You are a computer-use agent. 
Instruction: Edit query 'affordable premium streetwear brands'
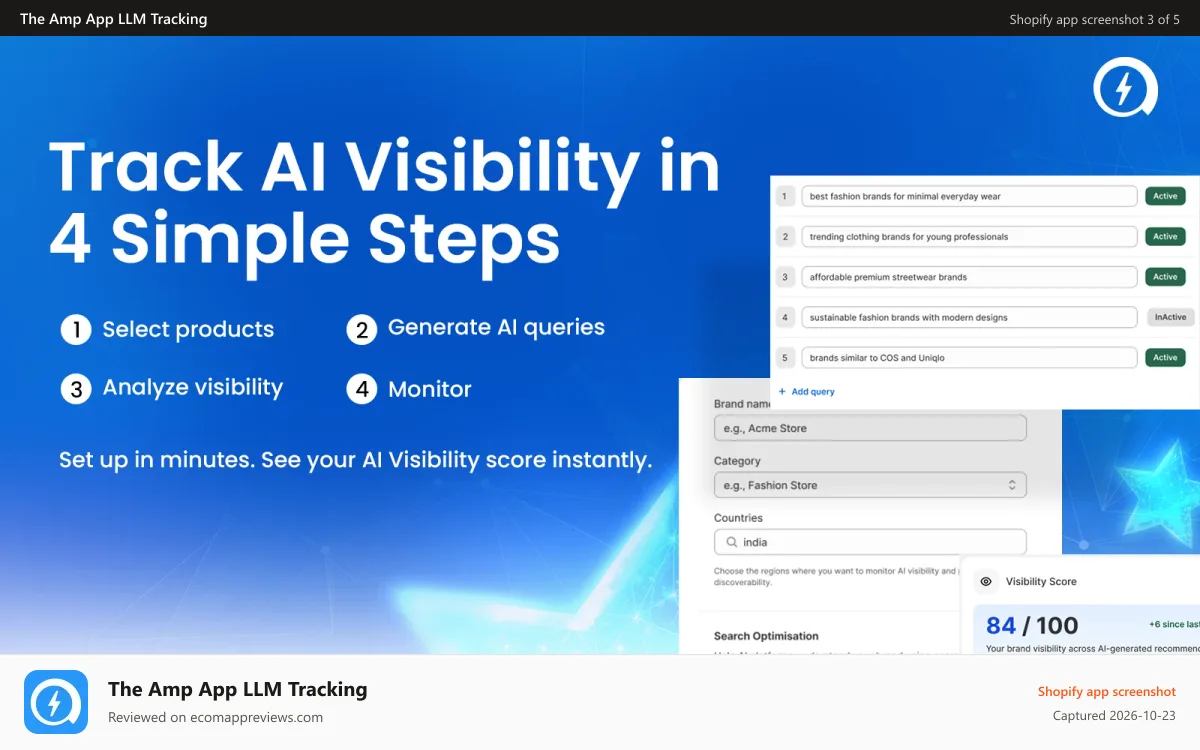(969, 277)
